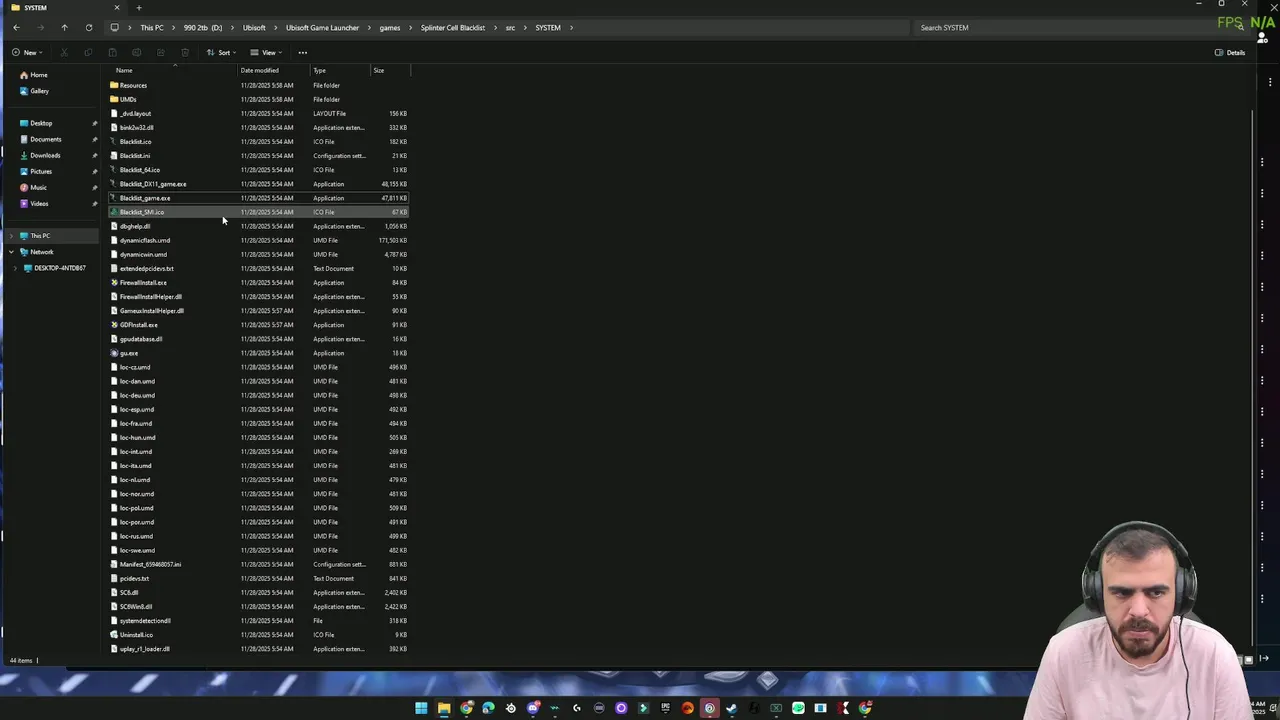Screen dimensions: 1280x720
Task: Open Videos quick access folder
Action: tap(39, 203)
